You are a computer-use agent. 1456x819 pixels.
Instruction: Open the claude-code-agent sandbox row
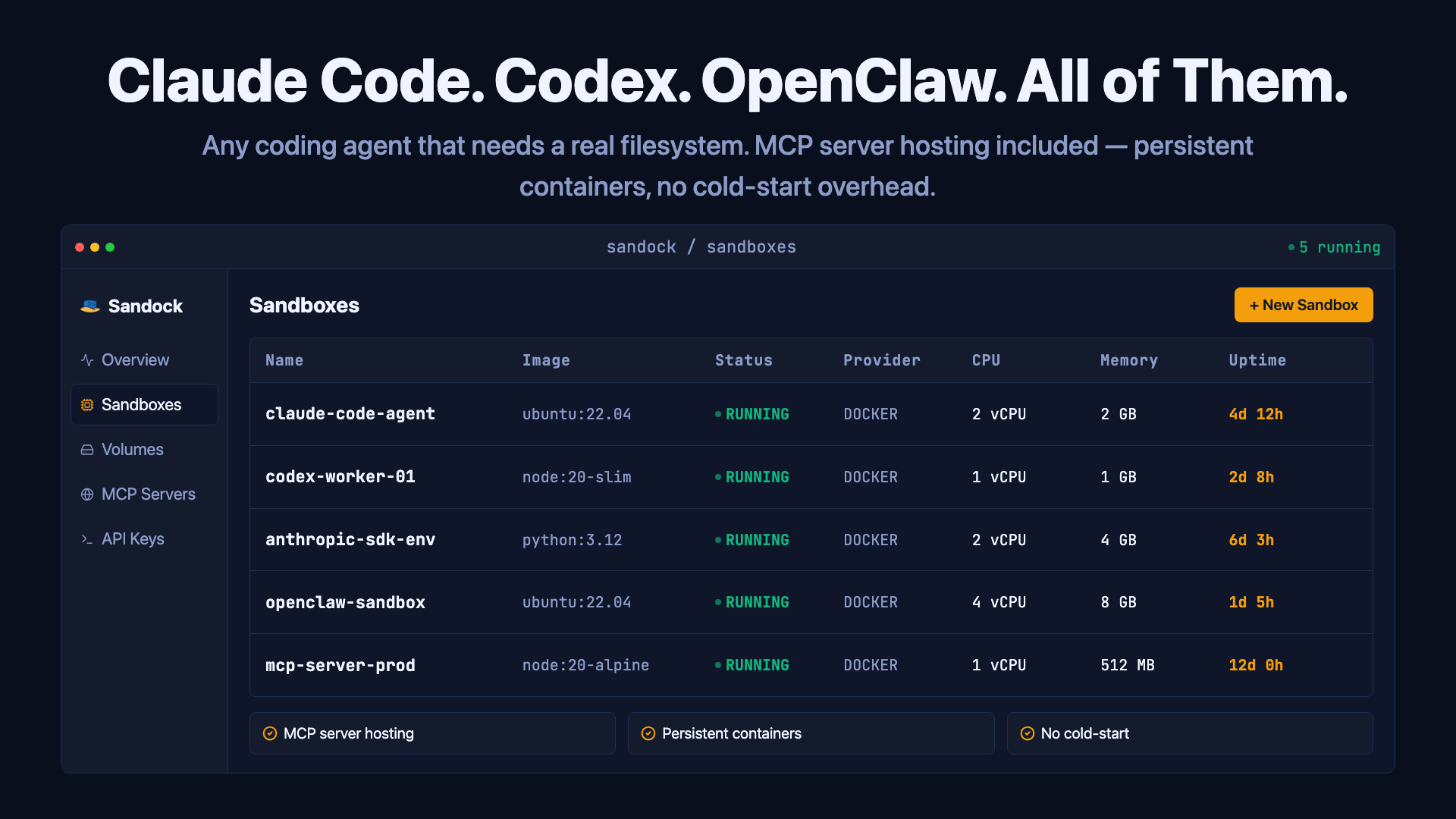coord(350,414)
